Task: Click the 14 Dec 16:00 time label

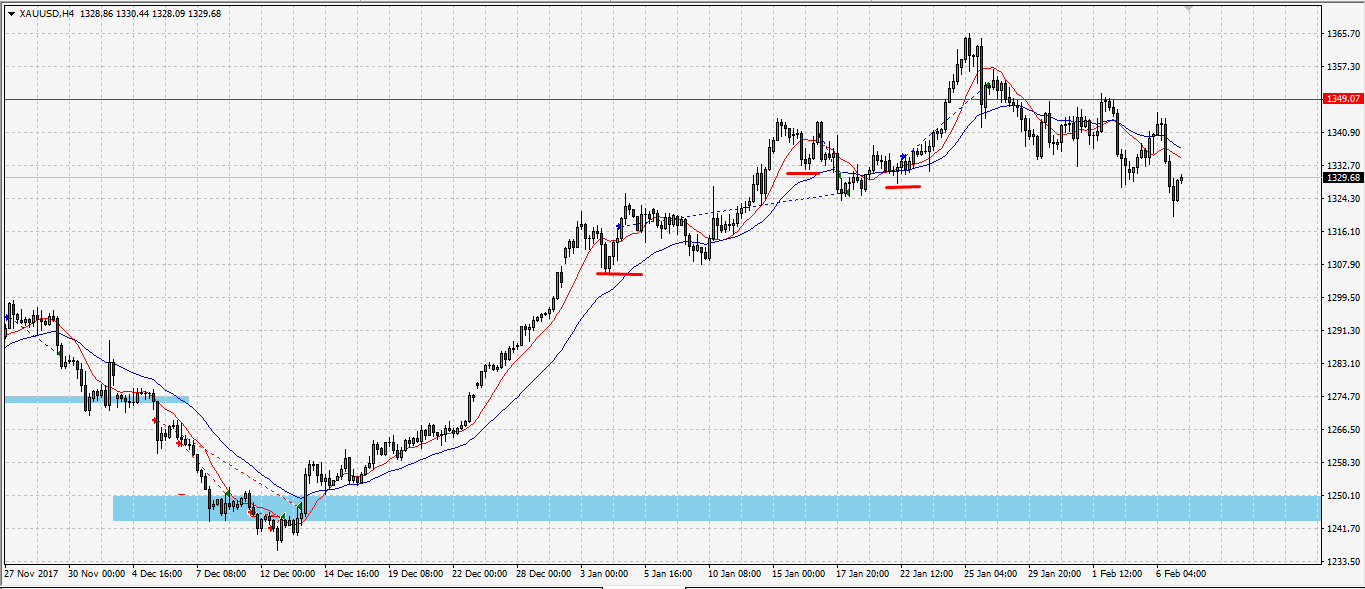Action: click(352, 574)
